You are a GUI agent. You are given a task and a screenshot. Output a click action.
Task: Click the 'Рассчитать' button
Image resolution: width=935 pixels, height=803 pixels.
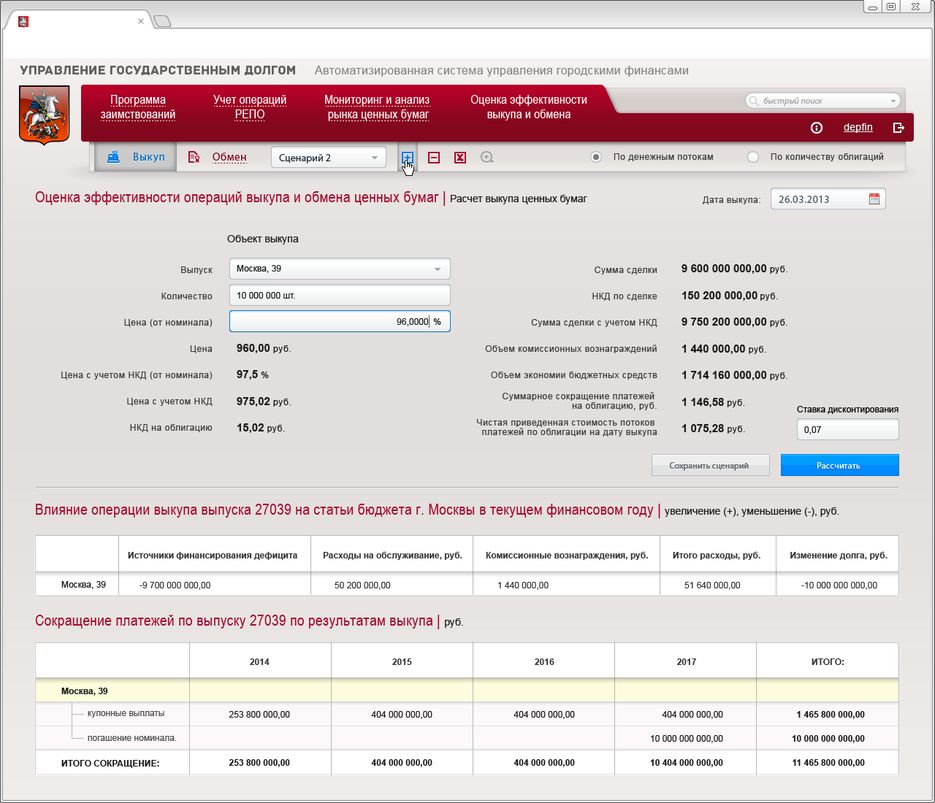839,466
